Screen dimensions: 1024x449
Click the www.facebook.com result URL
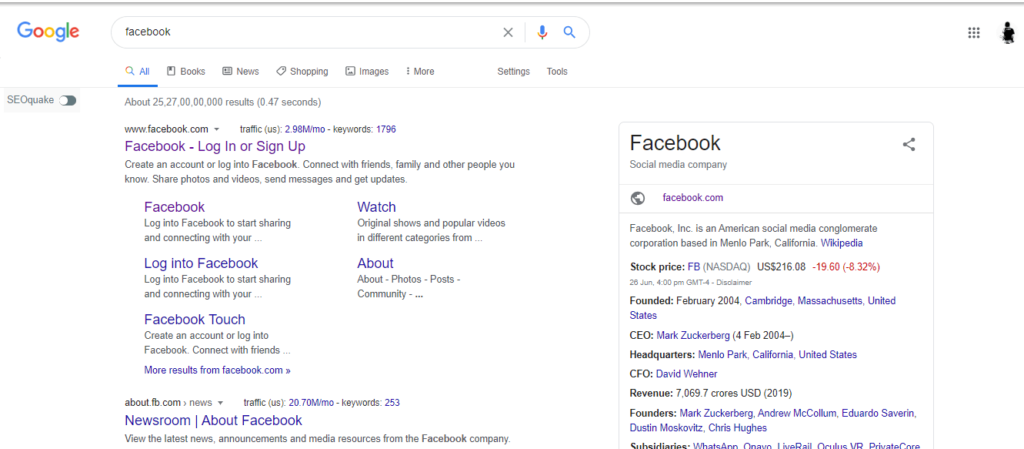click(167, 129)
